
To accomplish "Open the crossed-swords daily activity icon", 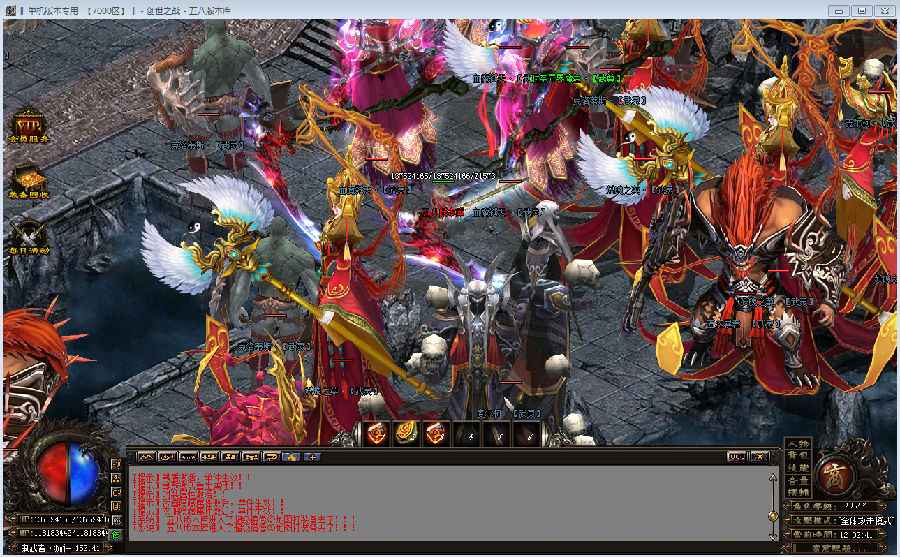I will [x=28, y=237].
